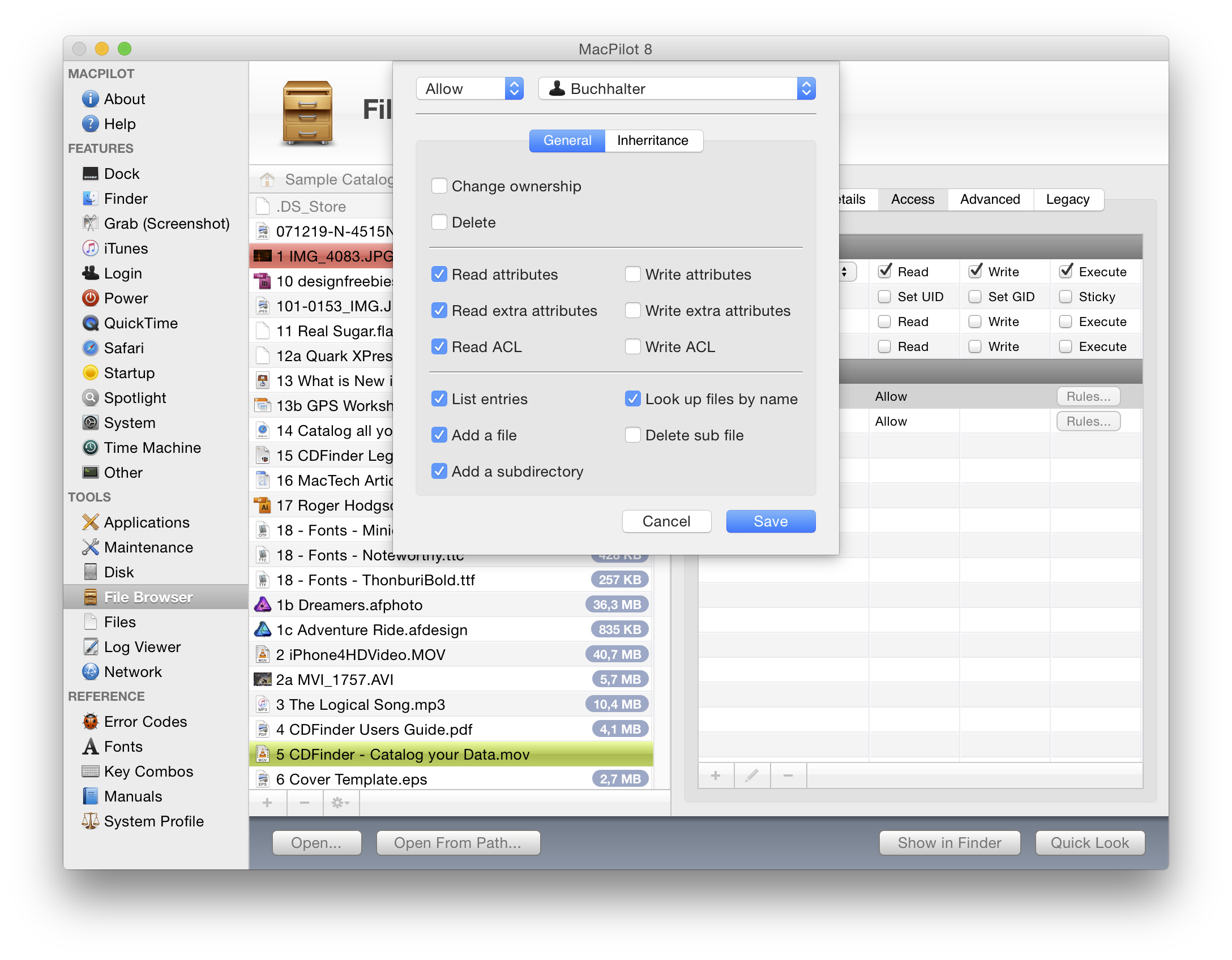
Task: Click the pencil edit icon below ACL list
Action: 752,775
